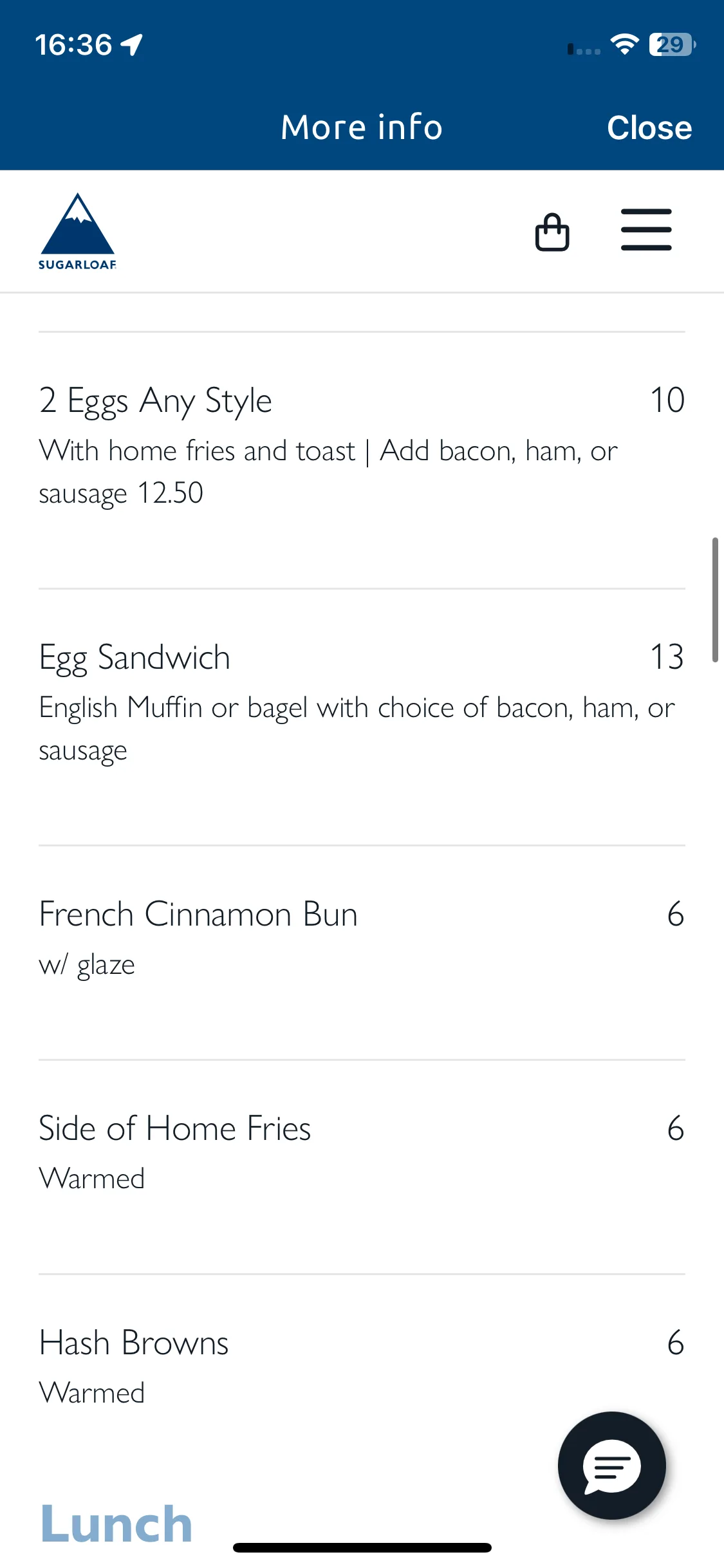Select the Hash Browns item
Image resolution: width=724 pixels, height=1568 pixels.
pos(362,1366)
